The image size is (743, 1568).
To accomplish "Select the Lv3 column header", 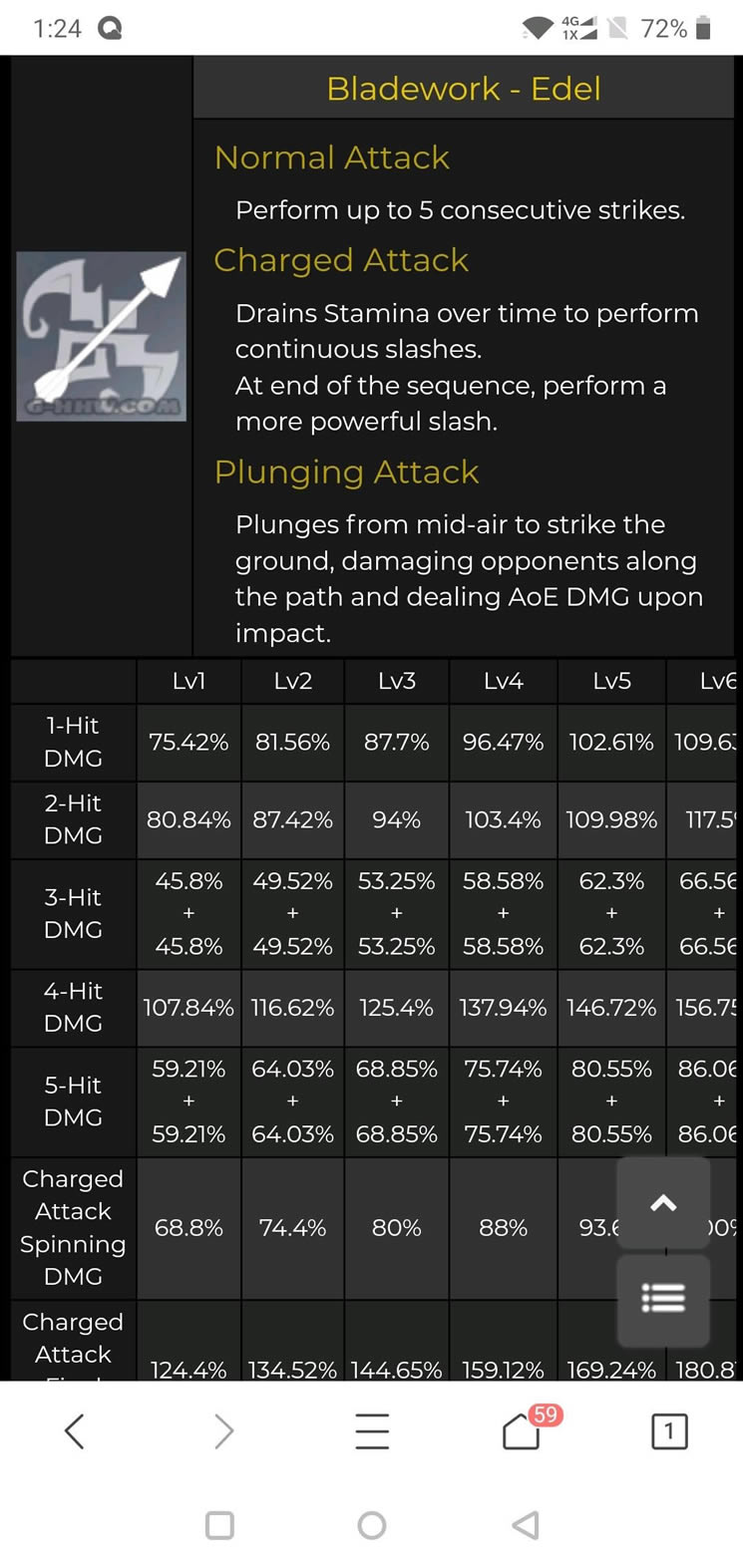I will [x=397, y=681].
